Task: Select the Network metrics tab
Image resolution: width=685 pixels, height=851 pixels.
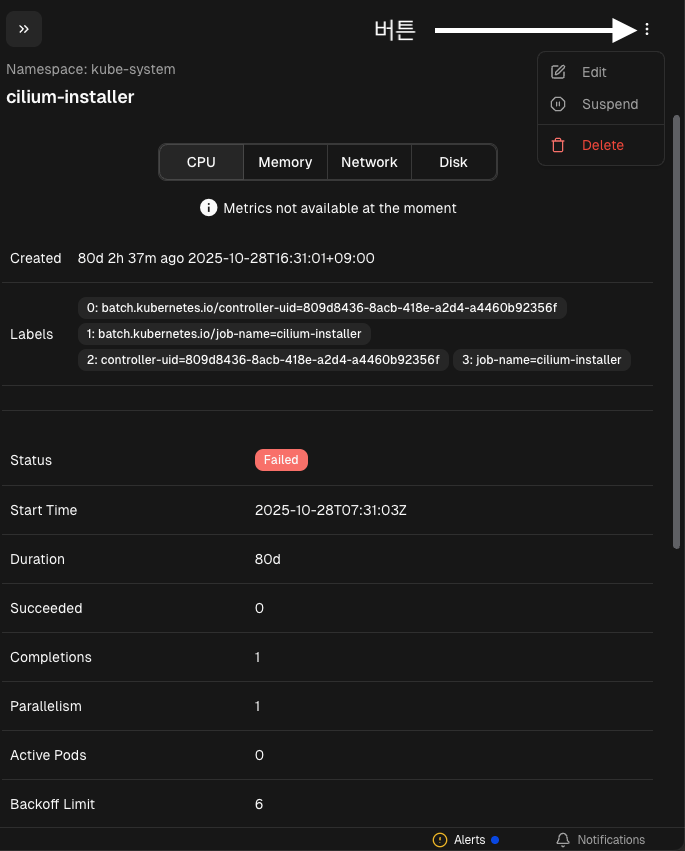Action: (x=369, y=162)
